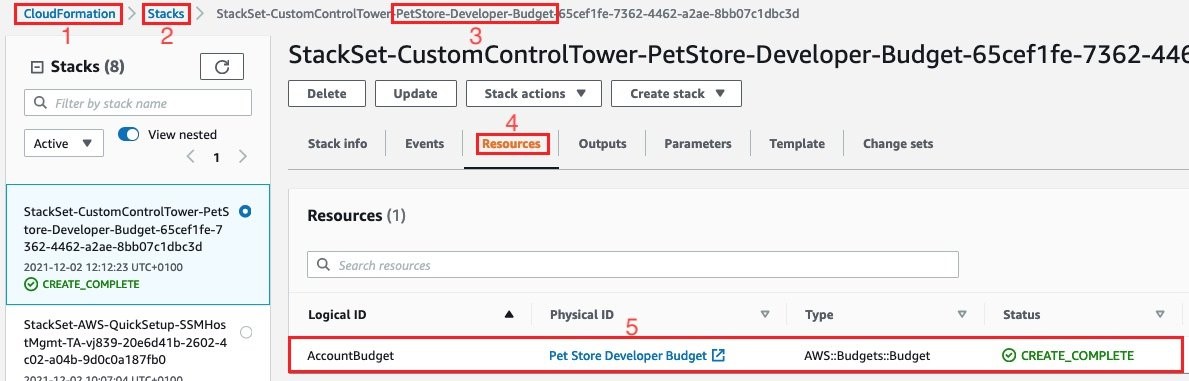Screen dimensions: 1189x381
Task: Click the Delete stack button
Action: 327,94
